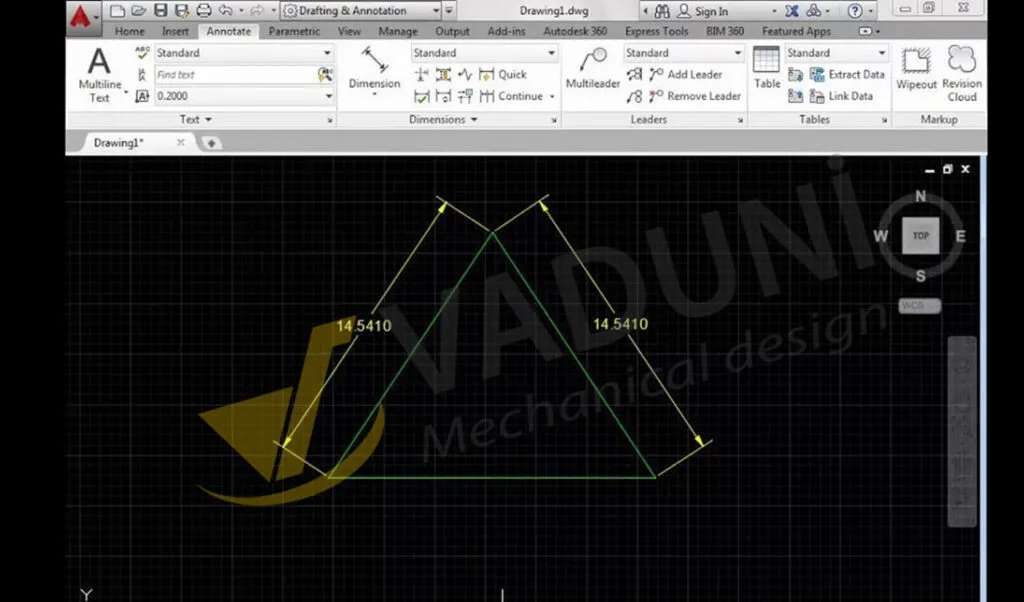Select the TOP face of the ViewCube
The height and width of the screenshot is (602, 1024).
(920, 236)
